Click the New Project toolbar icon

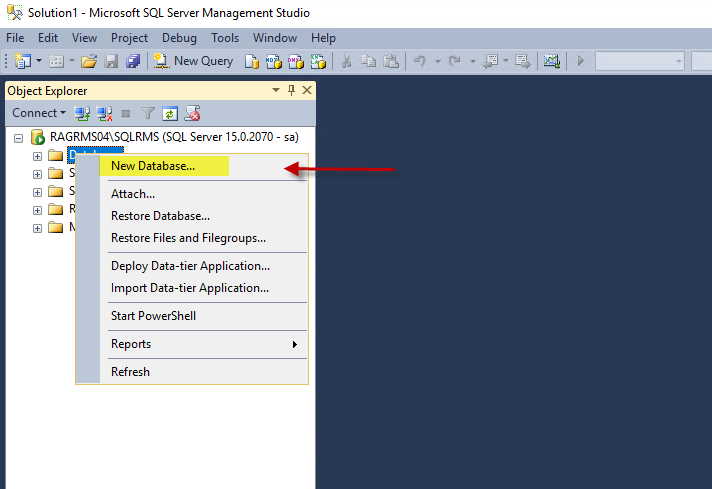pyautogui.click(x=22, y=61)
